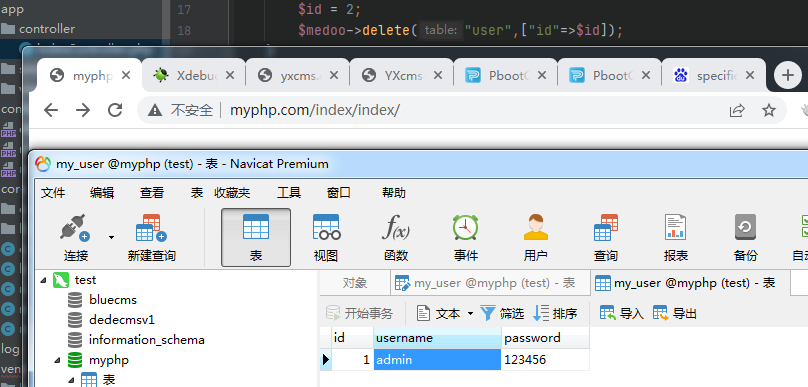Open the 连接 dropdown arrow
This screenshot has width=808, height=387.
click(x=111, y=238)
